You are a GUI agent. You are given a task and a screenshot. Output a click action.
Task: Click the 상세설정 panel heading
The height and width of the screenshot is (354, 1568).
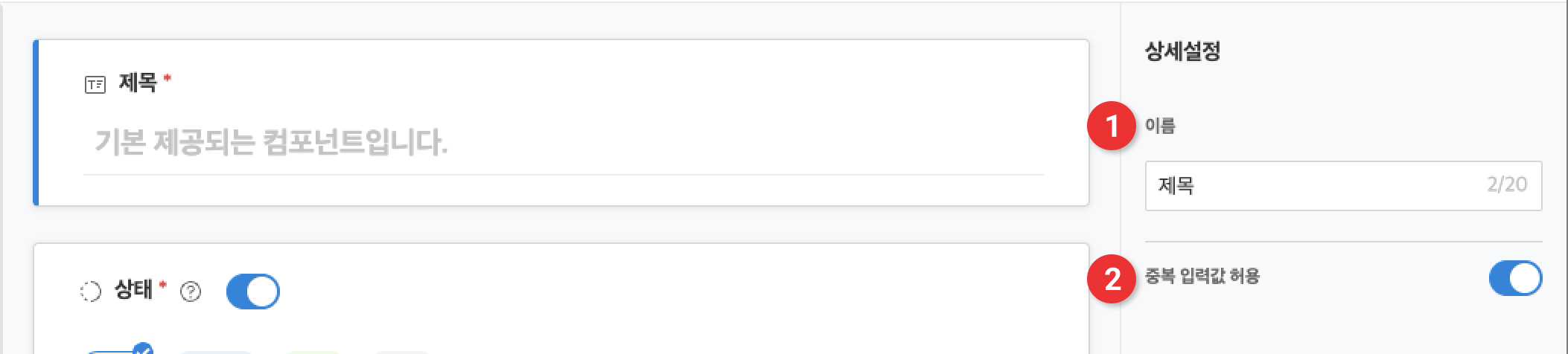[1182, 51]
